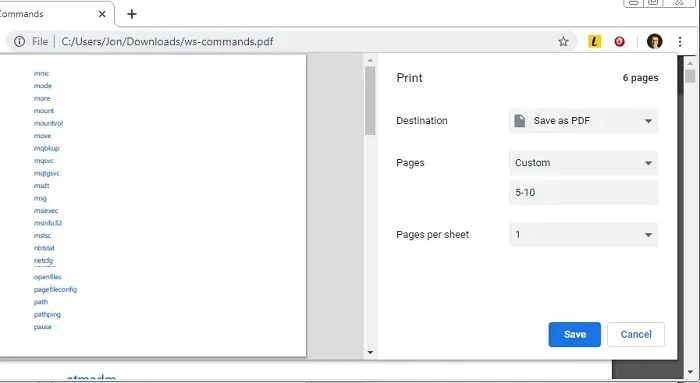Click the mstsc link
Viewport: 700px width, 383px height.
42,236
